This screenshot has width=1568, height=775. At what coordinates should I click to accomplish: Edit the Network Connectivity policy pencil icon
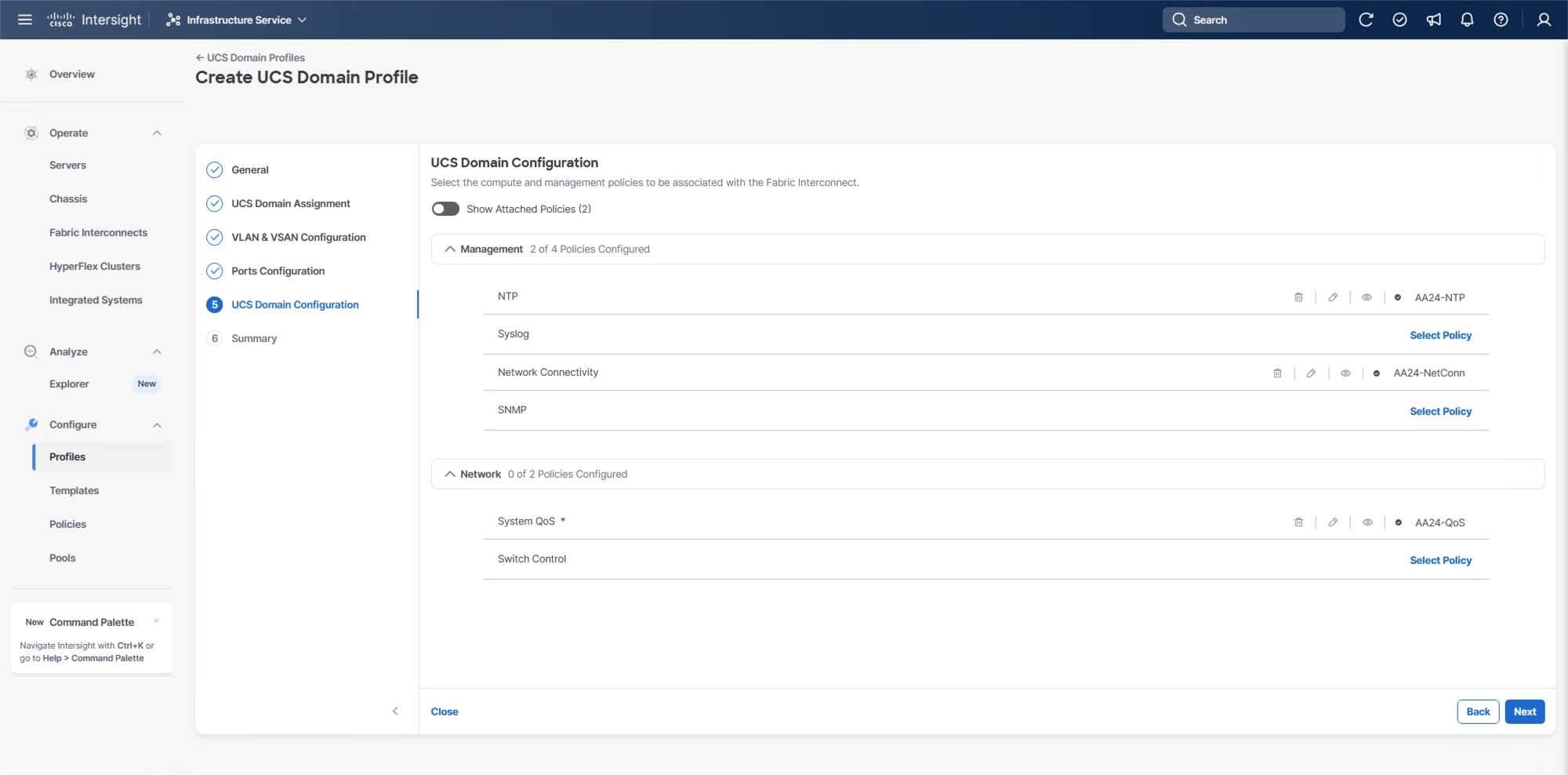pyautogui.click(x=1311, y=373)
